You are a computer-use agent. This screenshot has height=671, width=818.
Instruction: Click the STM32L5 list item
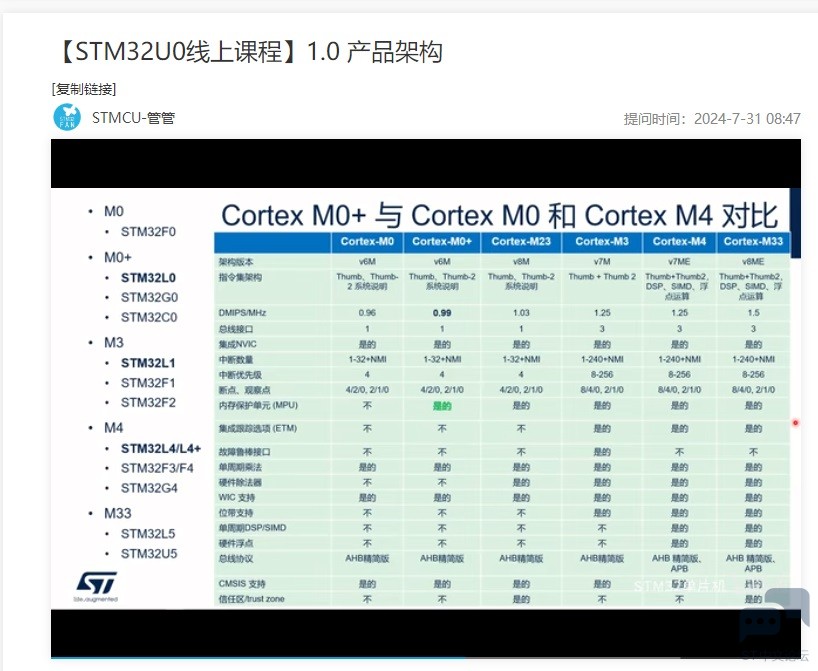[148, 534]
